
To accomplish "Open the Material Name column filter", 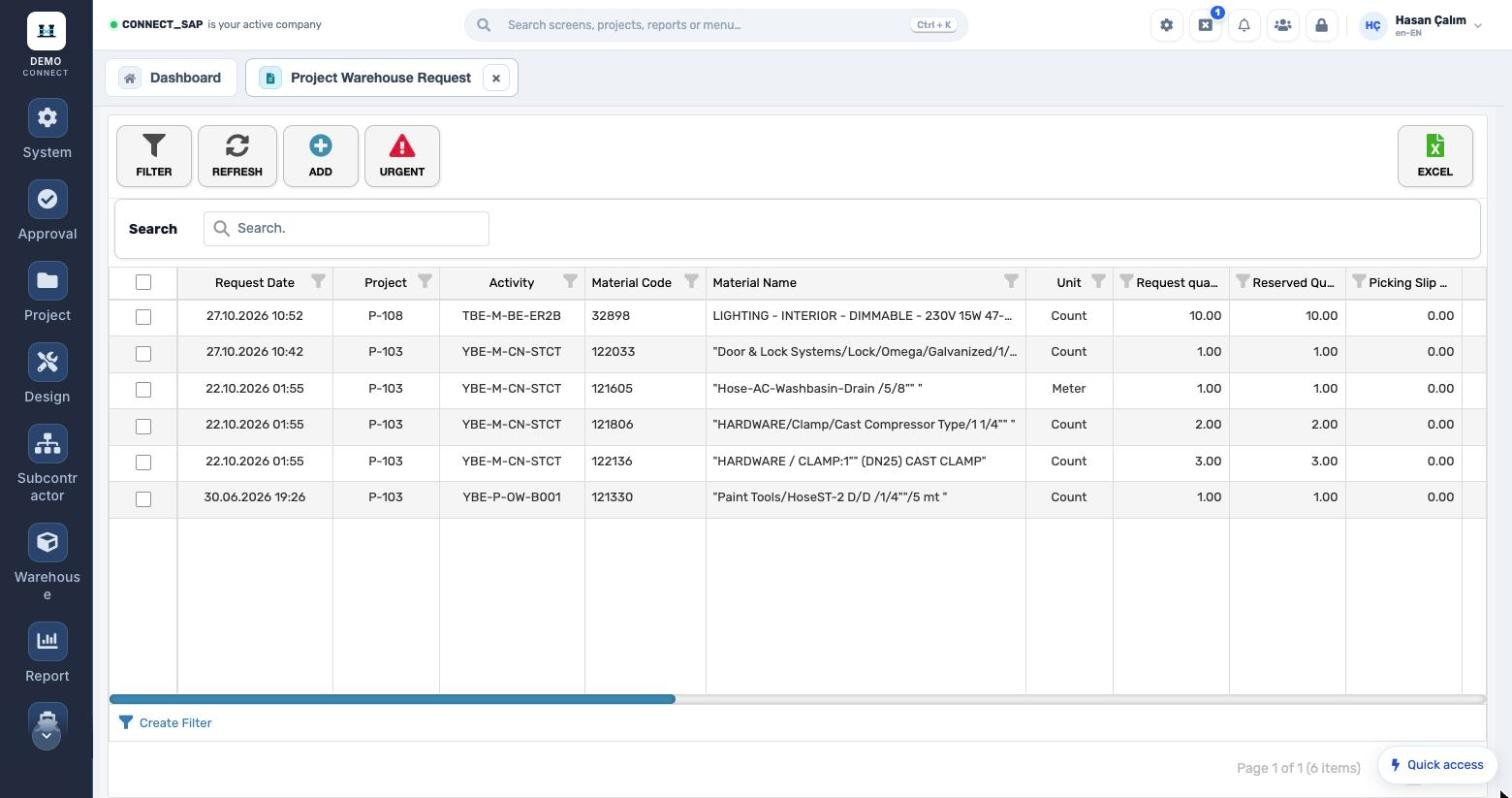I will click(1011, 282).
